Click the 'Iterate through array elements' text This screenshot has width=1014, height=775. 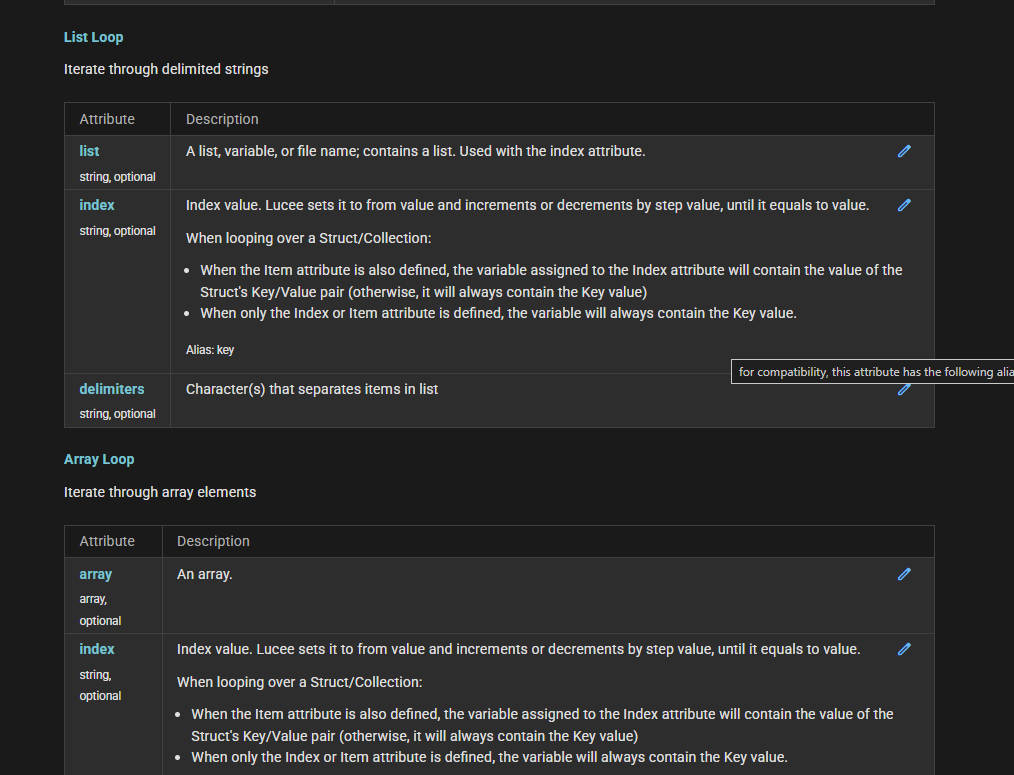click(160, 492)
